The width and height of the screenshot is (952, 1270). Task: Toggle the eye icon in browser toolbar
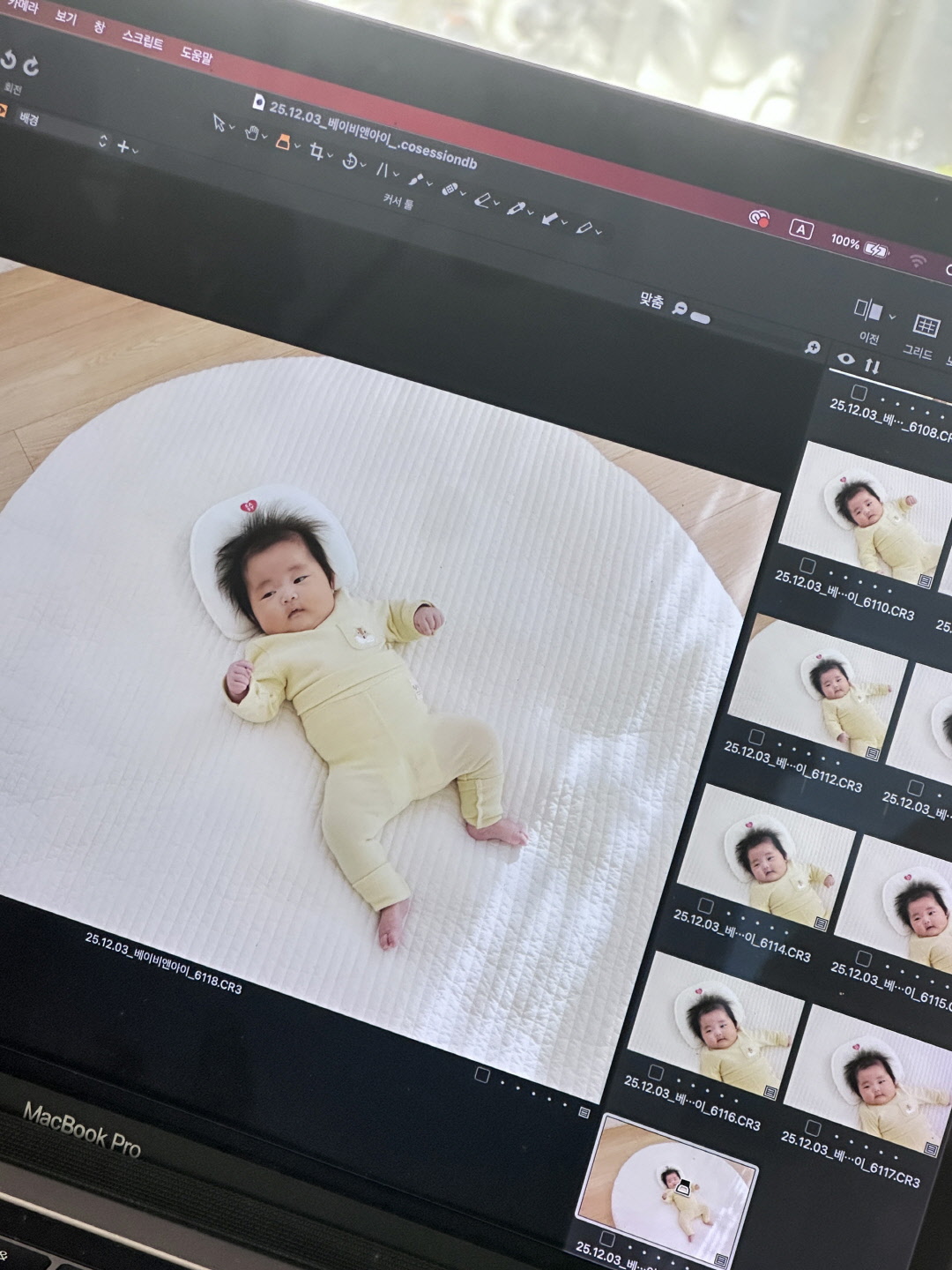(x=846, y=359)
